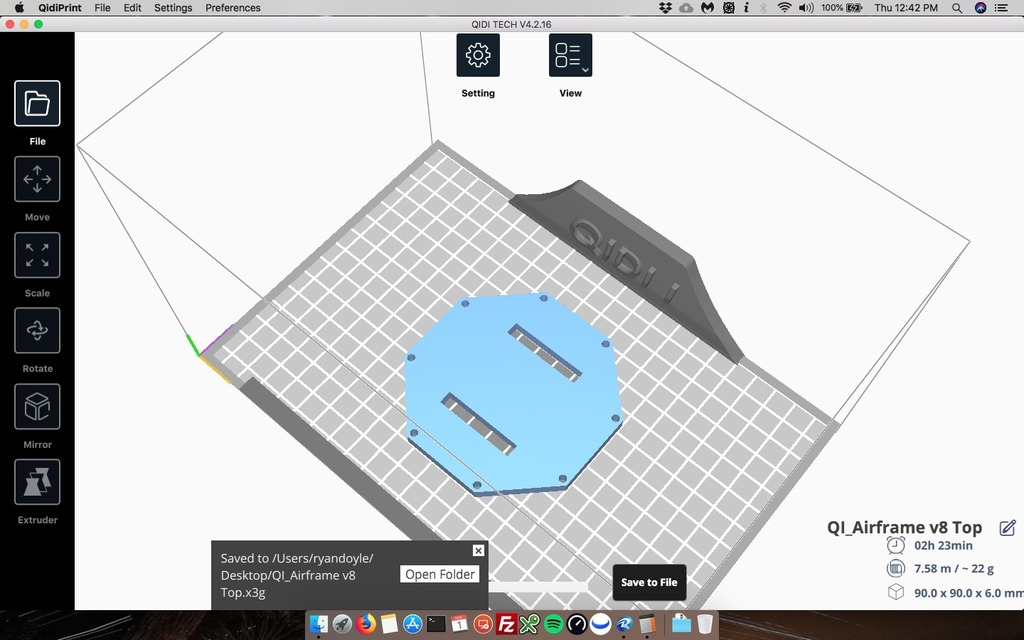Activate the Rotate tool
Image resolution: width=1024 pixels, height=640 pixels.
[37, 331]
